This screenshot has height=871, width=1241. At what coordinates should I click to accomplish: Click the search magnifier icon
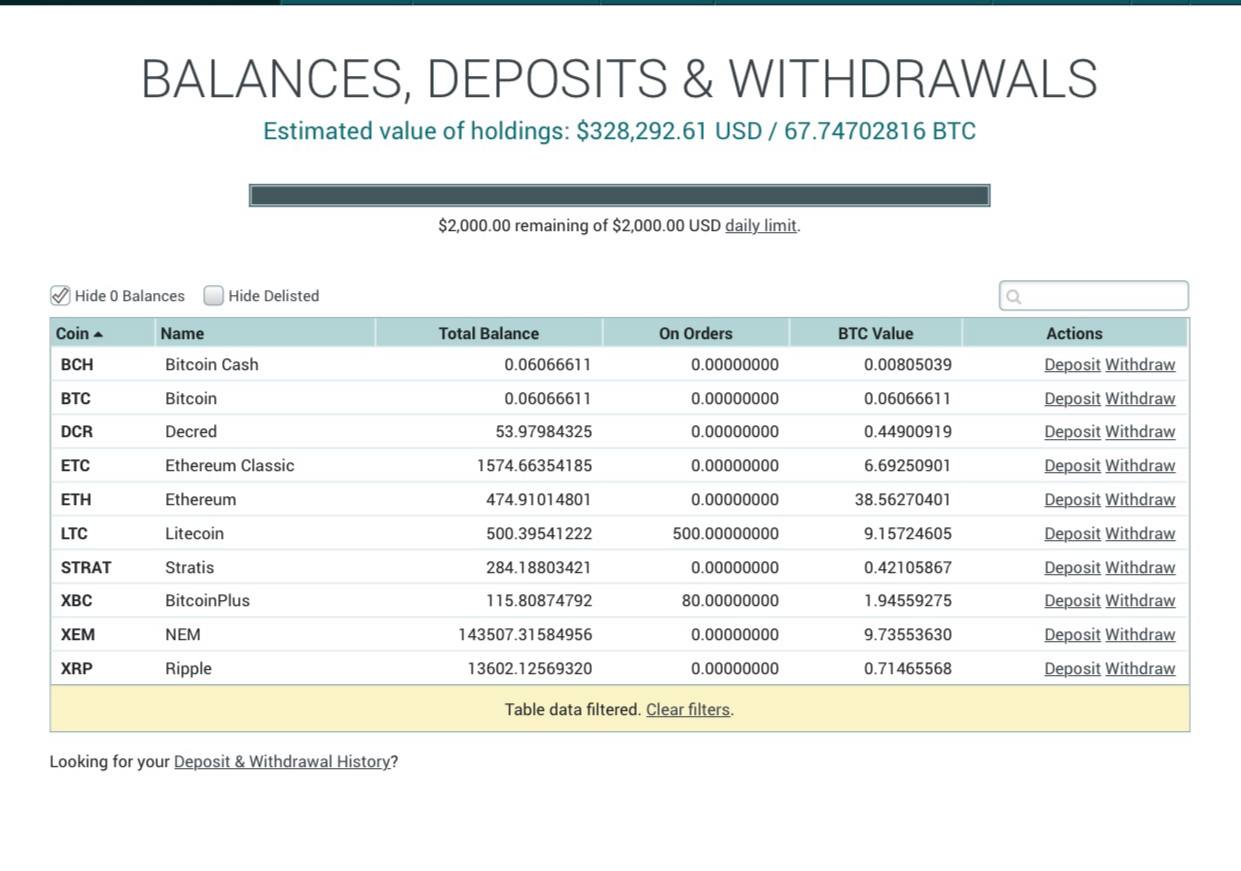click(1014, 296)
